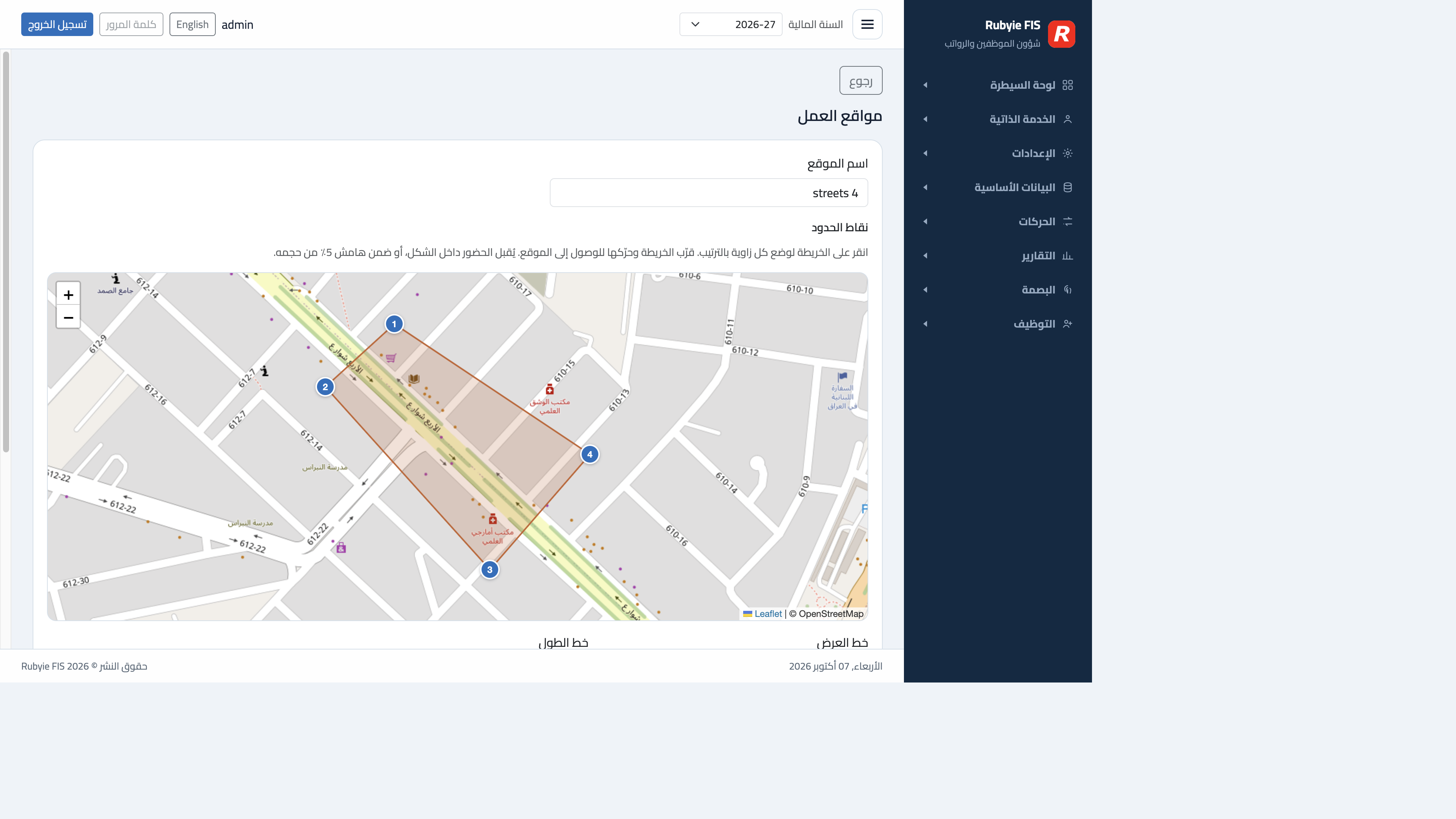The image size is (1456, 819).
Task: Expand the الإعدادات menu arrow
Action: 925,153
